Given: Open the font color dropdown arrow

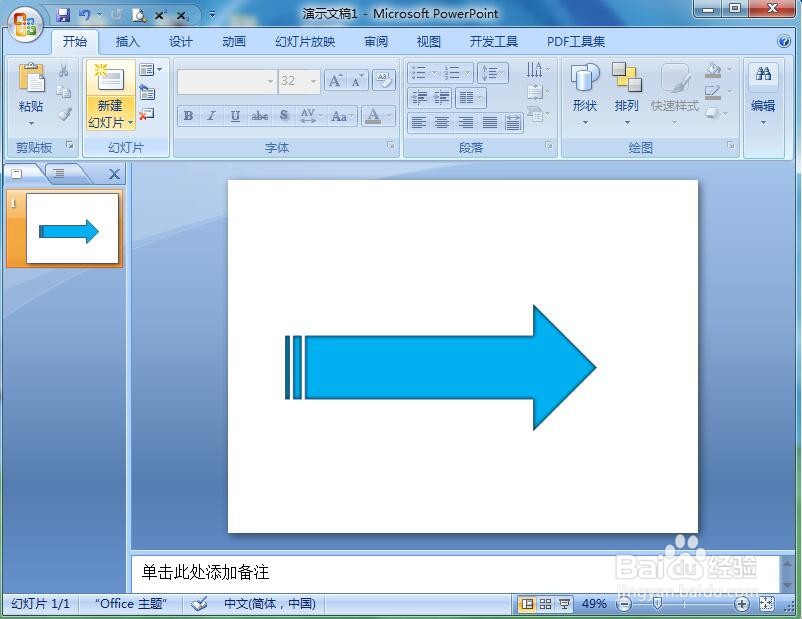Looking at the screenshot, I should (x=390, y=116).
